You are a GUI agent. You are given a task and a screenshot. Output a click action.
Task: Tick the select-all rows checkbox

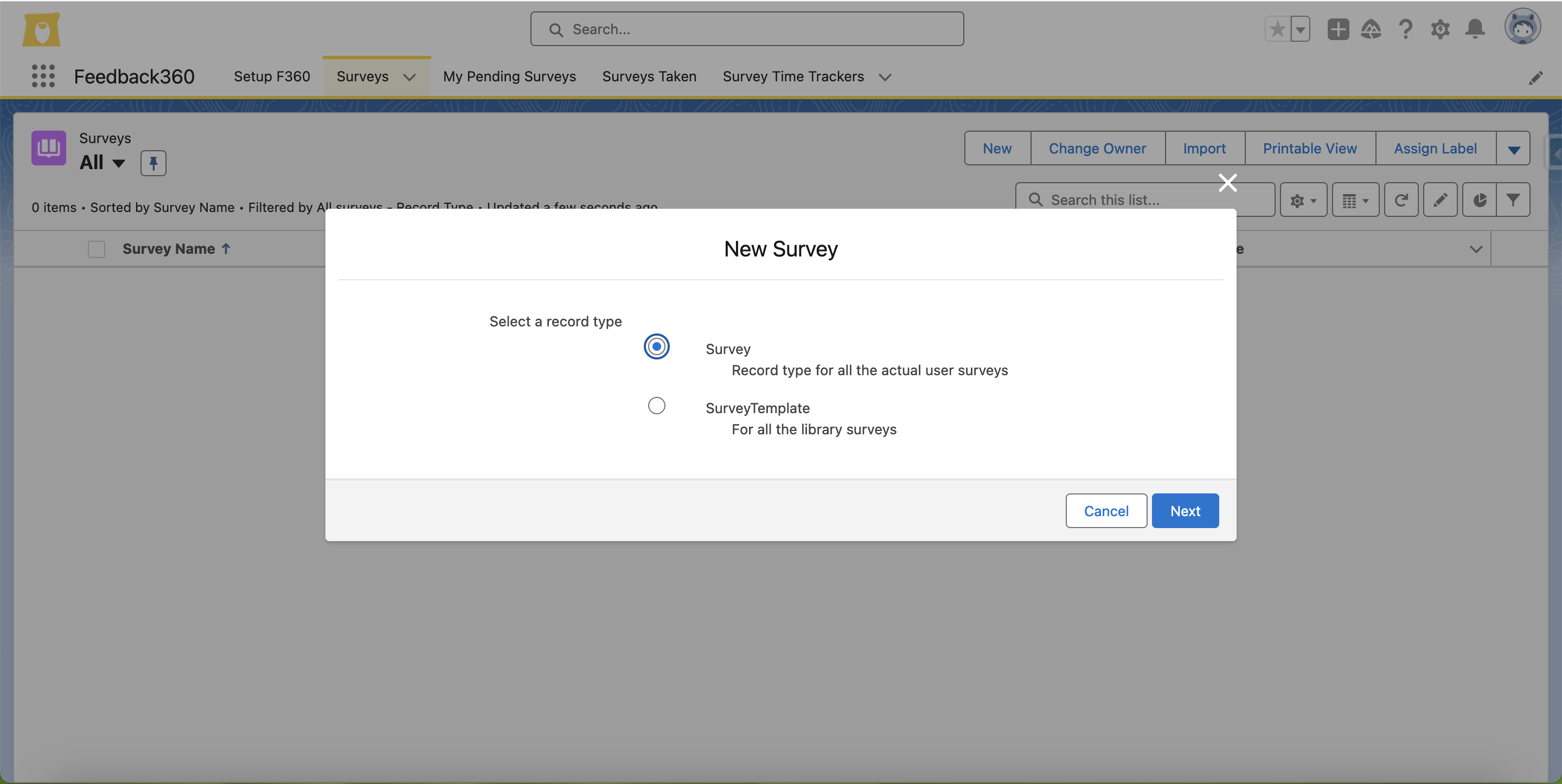tap(97, 249)
